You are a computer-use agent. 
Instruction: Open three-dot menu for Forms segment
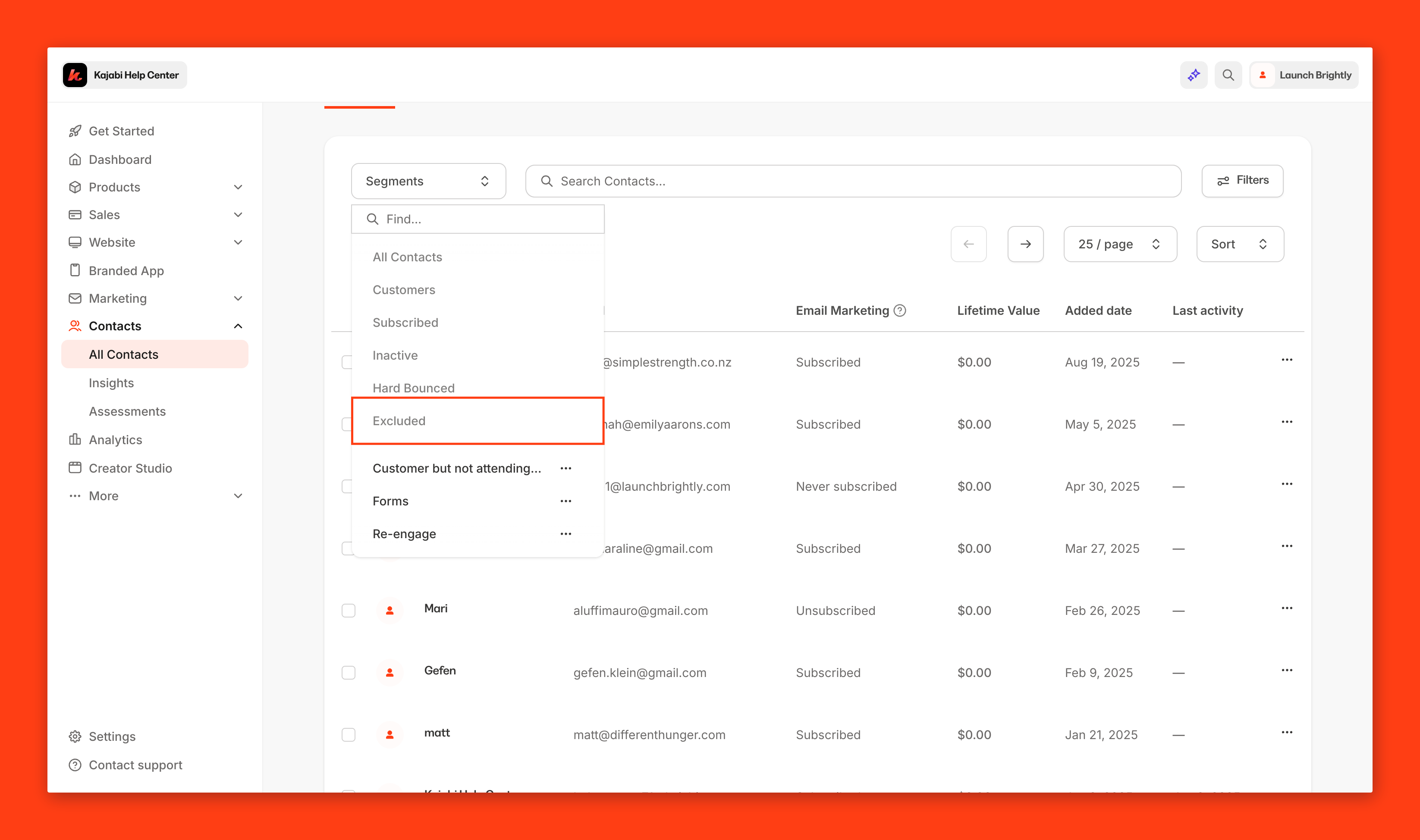[565, 501]
